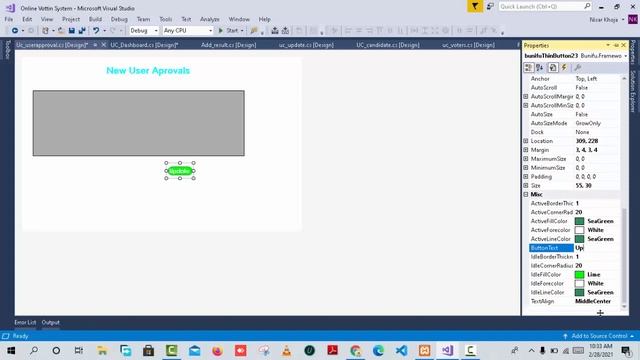Click the New Project toolbar icon
This screenshot has height=360, width=640.
pos(45,31)
